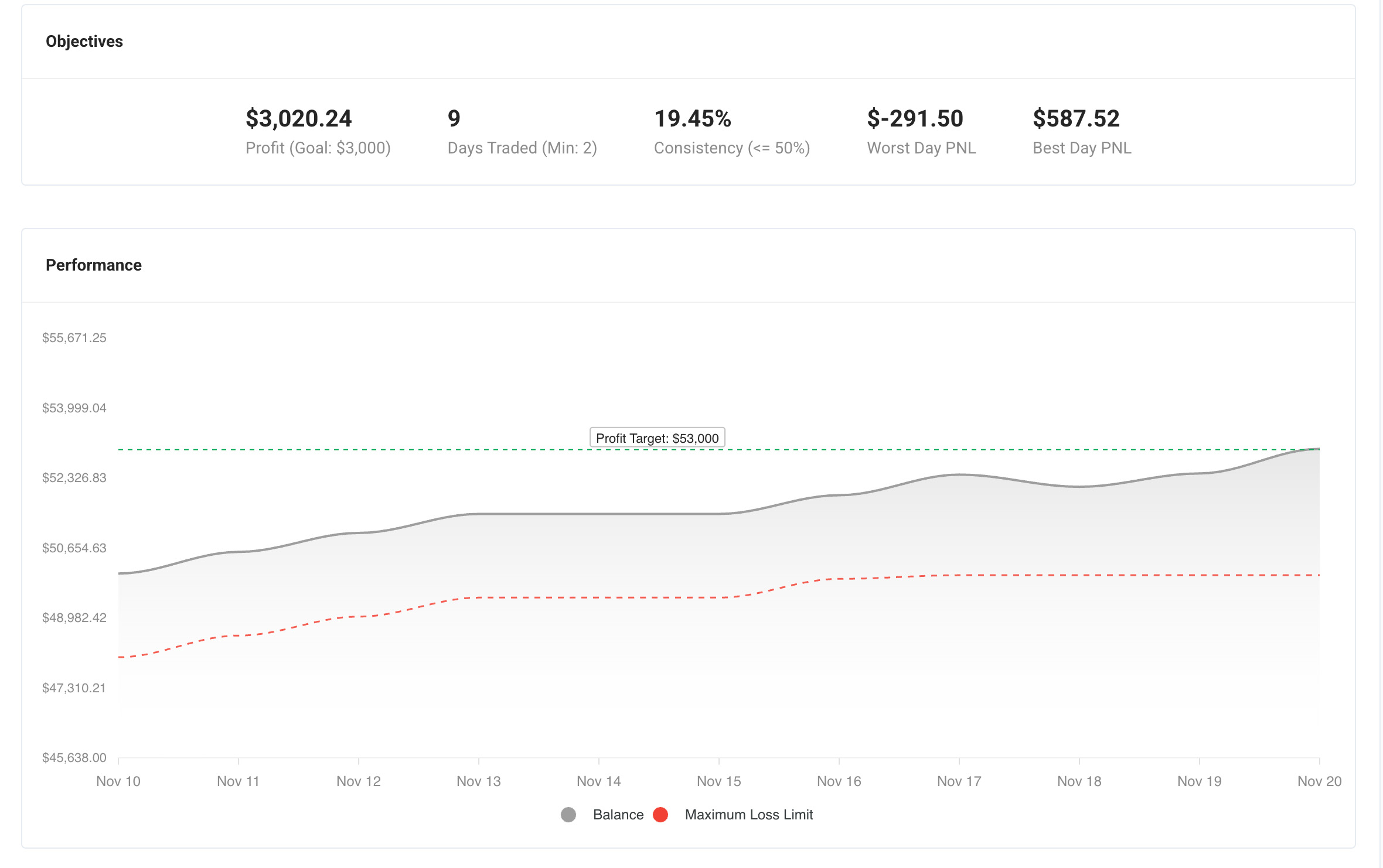Click the Profit Target: $53,000 annotation
This screenshot has width=1383, height=868.
[657, 438]
